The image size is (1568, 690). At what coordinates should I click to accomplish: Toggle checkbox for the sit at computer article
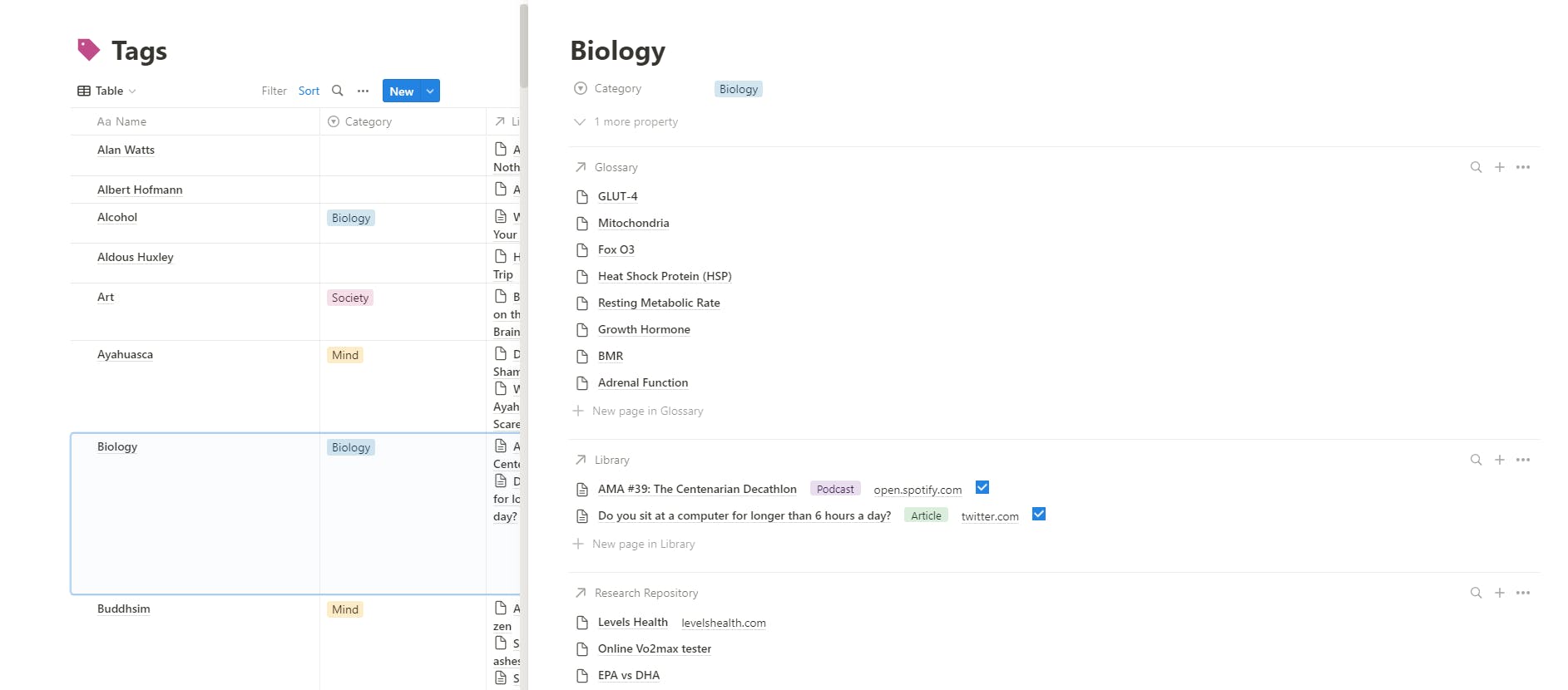point(1038,515)
